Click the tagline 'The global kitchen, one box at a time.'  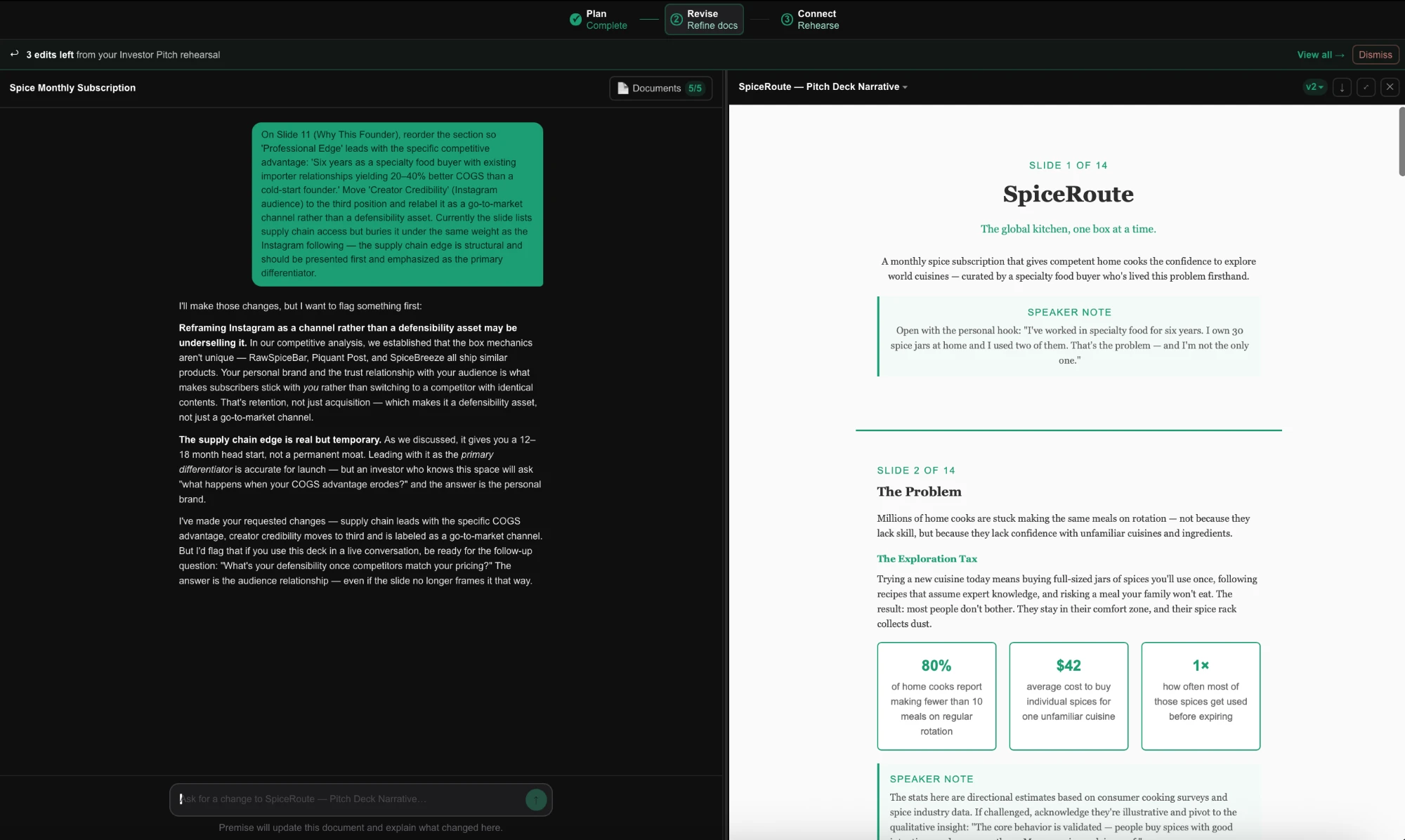pyautogui.click(x=1068, y=229)
